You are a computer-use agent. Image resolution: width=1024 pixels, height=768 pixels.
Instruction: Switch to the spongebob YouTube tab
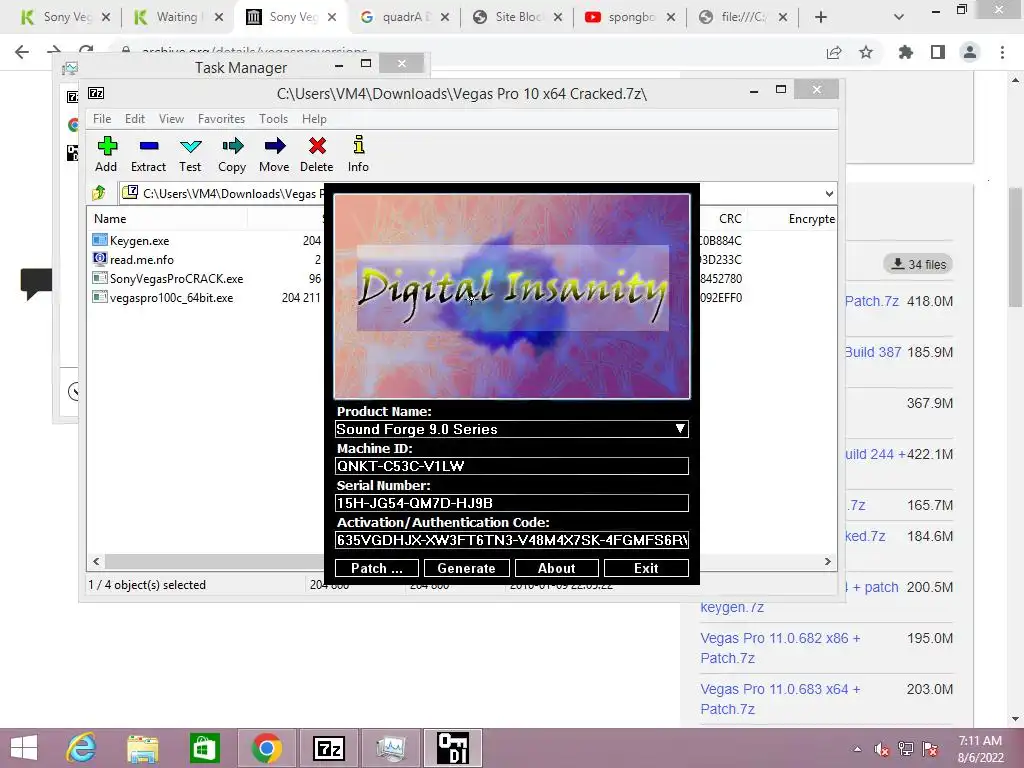coord(630,17)
